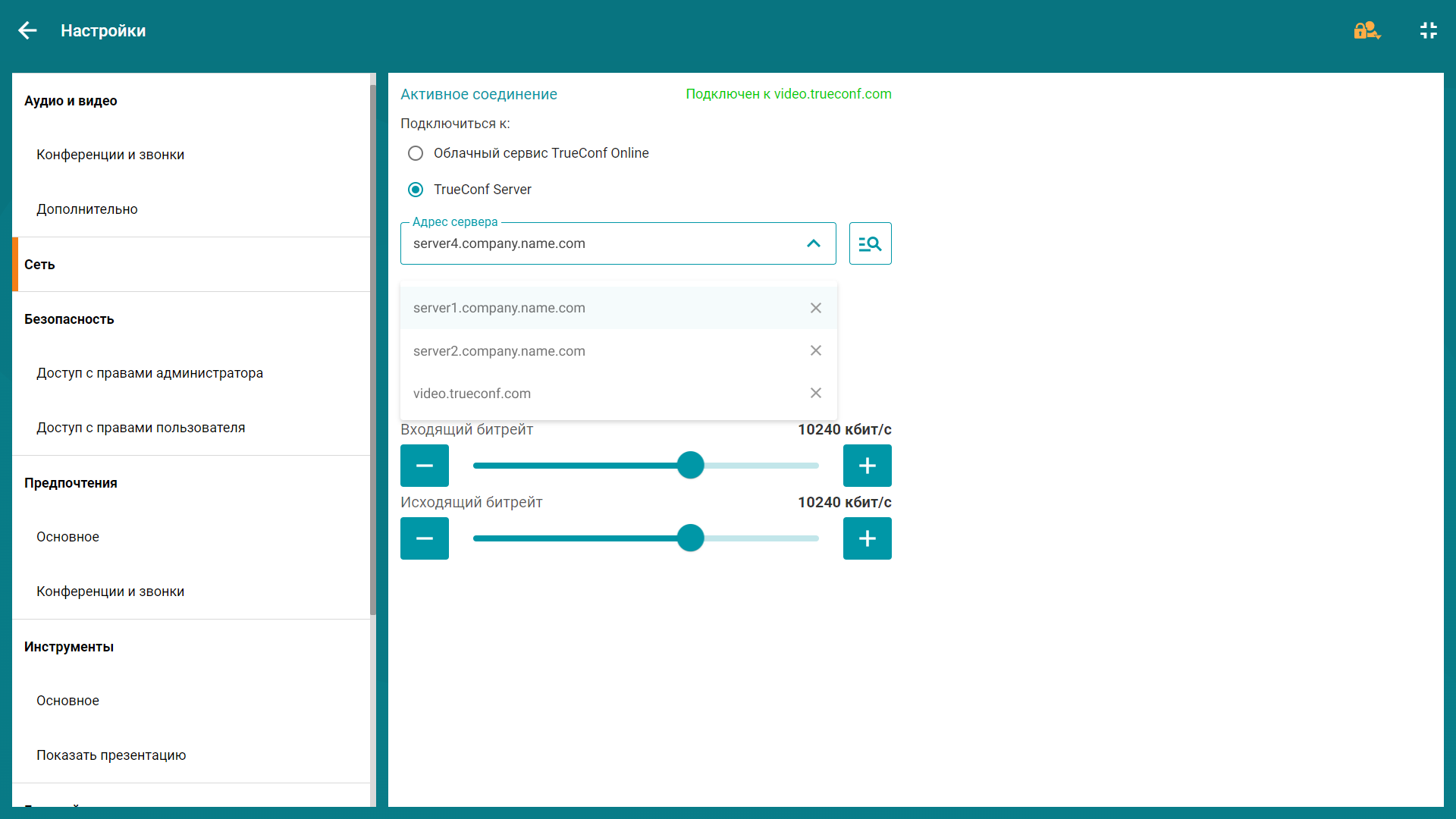
Task: Open Конференции и звонки under Предпочтения
Action: click(191, 591)
